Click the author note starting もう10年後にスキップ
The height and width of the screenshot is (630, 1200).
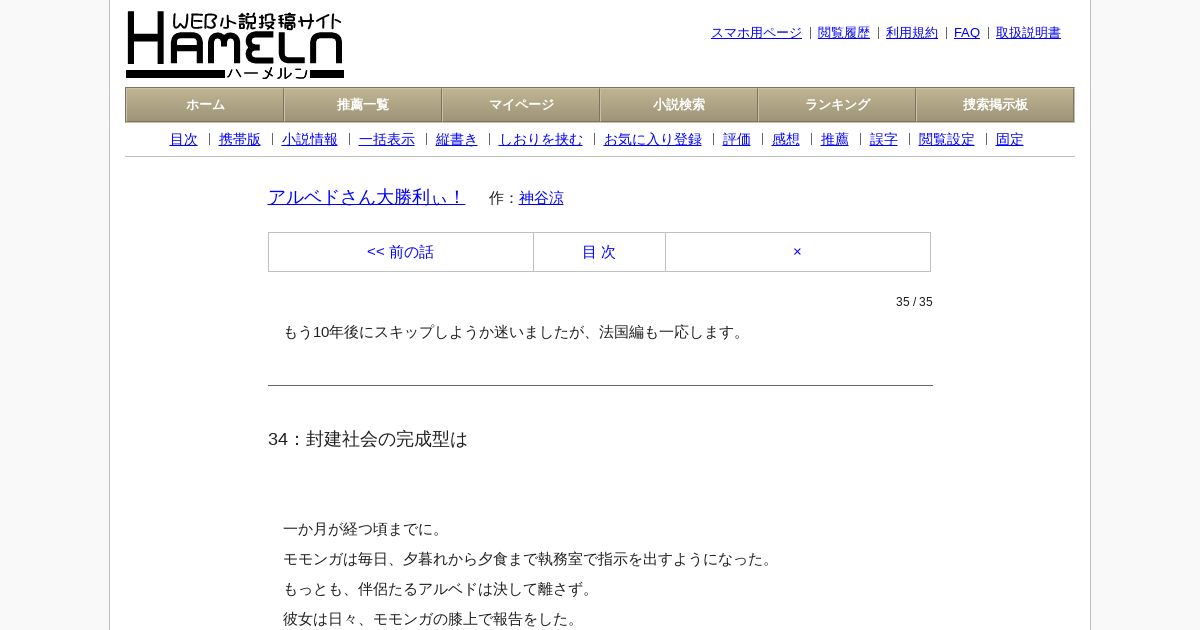pos(516,332)
